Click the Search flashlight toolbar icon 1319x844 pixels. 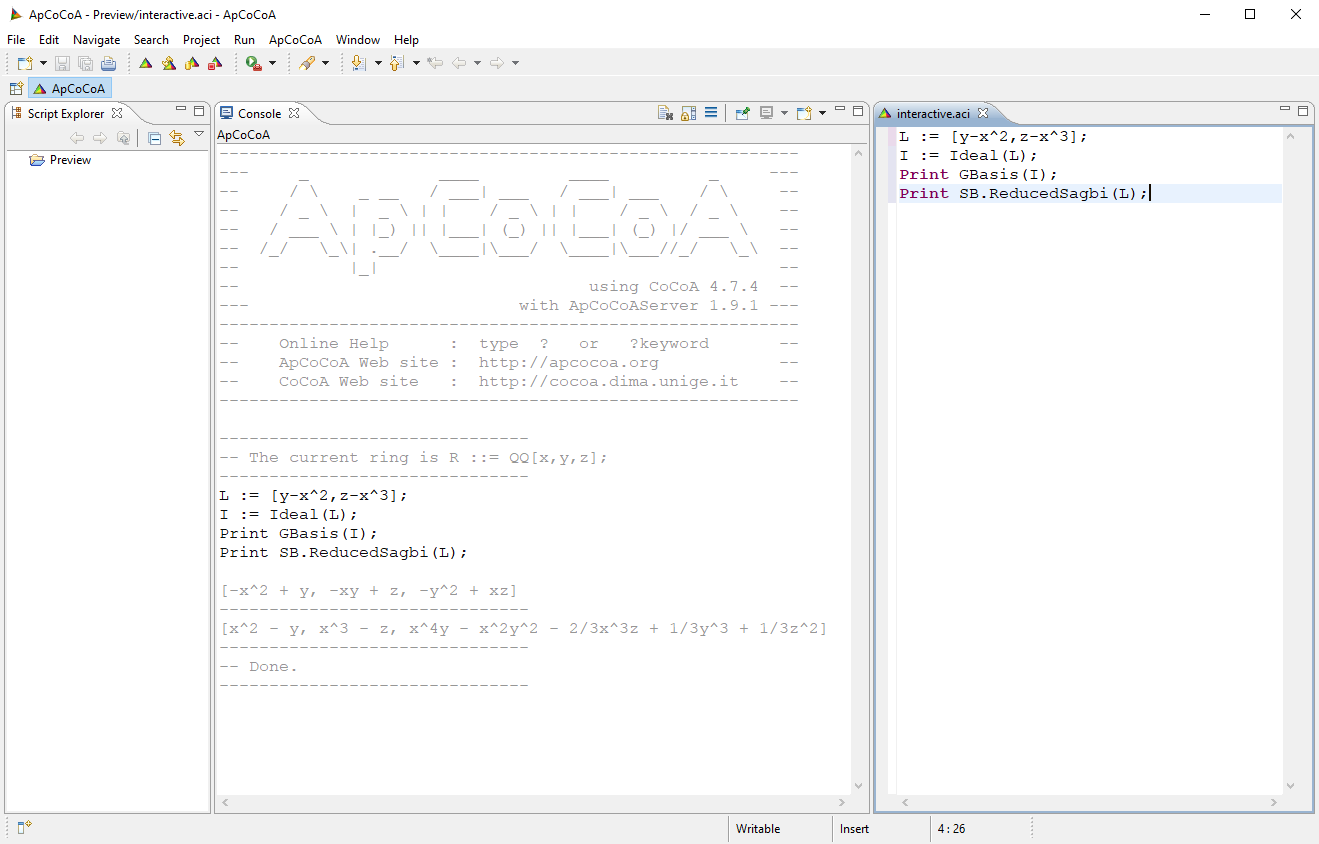click(307, 63)
